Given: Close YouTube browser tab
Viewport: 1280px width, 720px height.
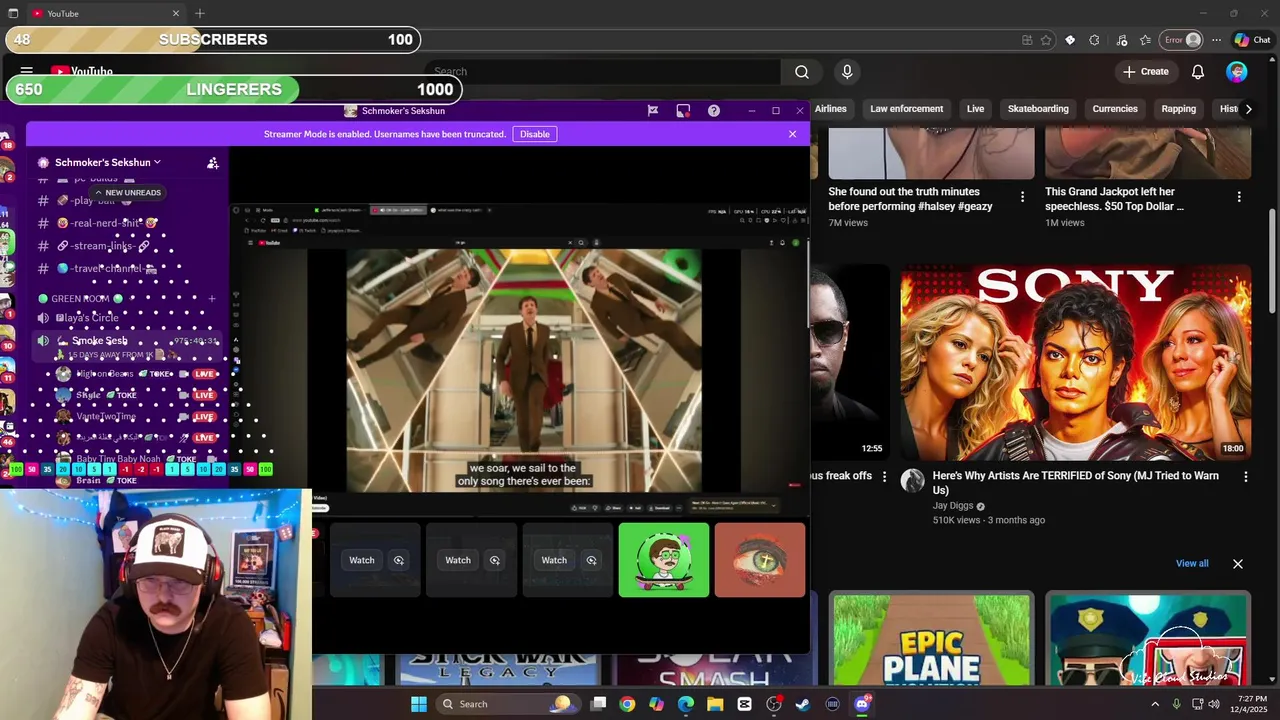Looking at the screenshot, I should 176,13.
